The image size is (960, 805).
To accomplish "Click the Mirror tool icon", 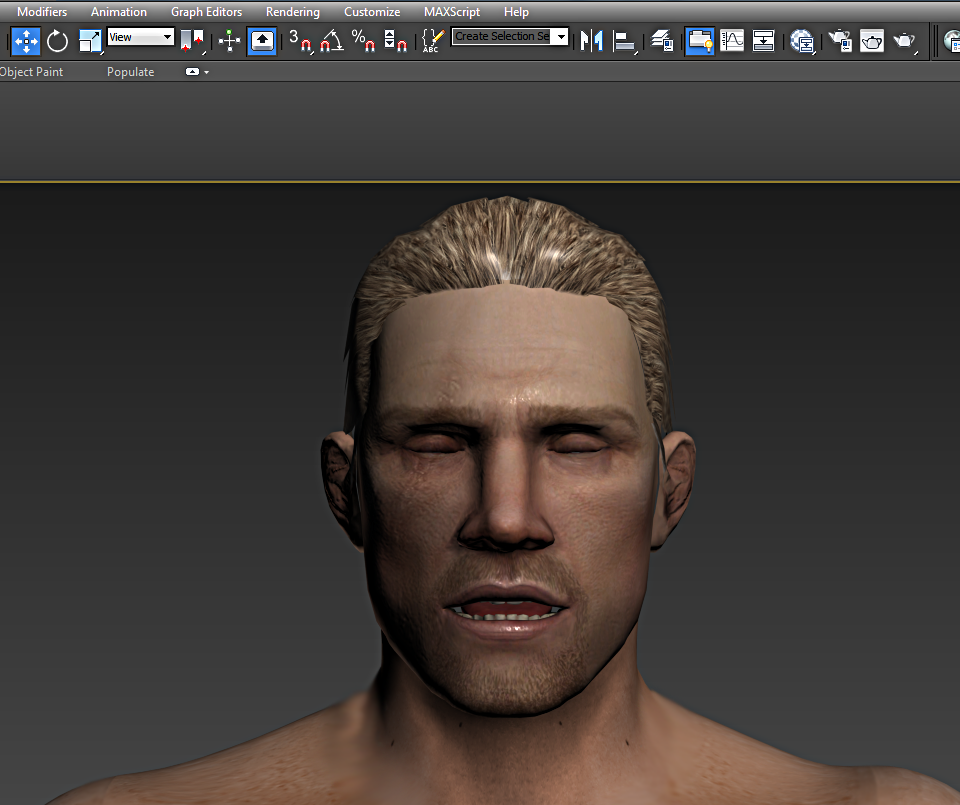I will pos(592,41).
